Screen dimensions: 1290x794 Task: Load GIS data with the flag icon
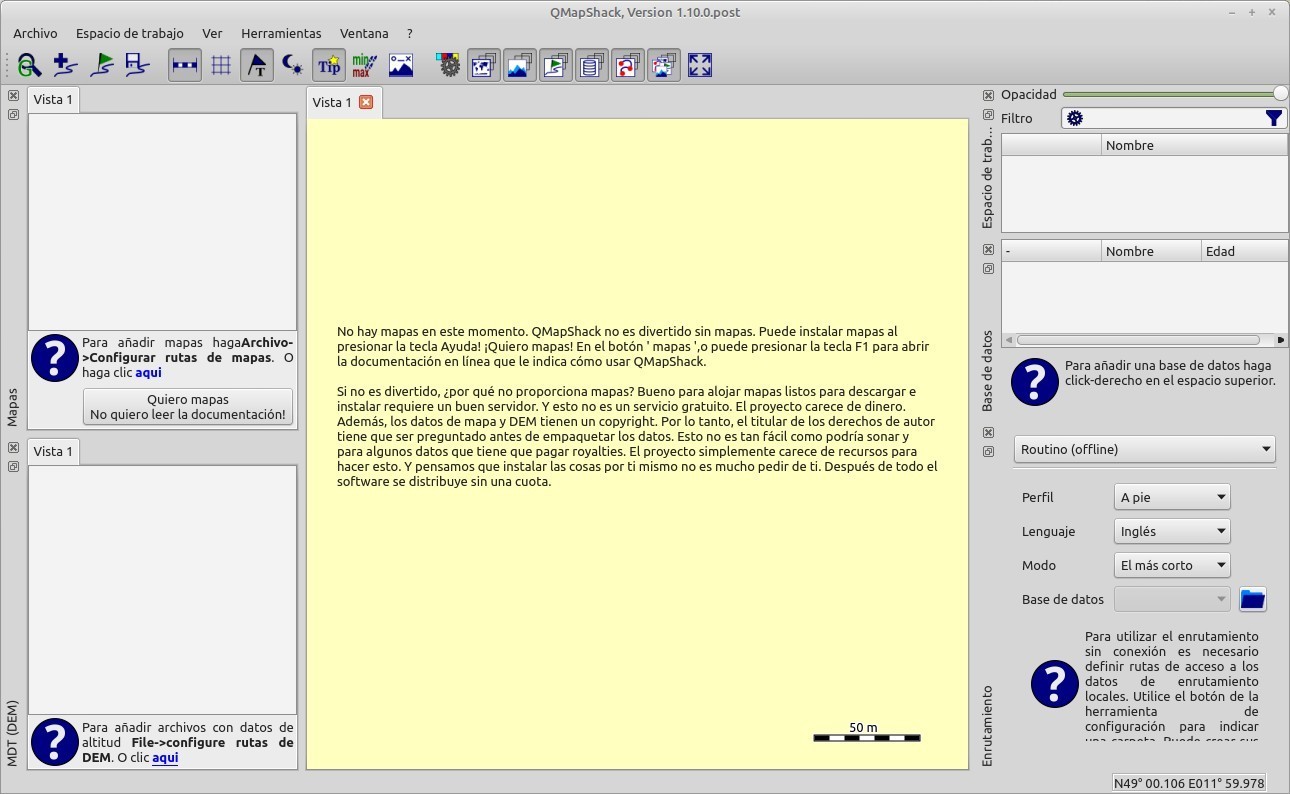(x=101, y=66)
